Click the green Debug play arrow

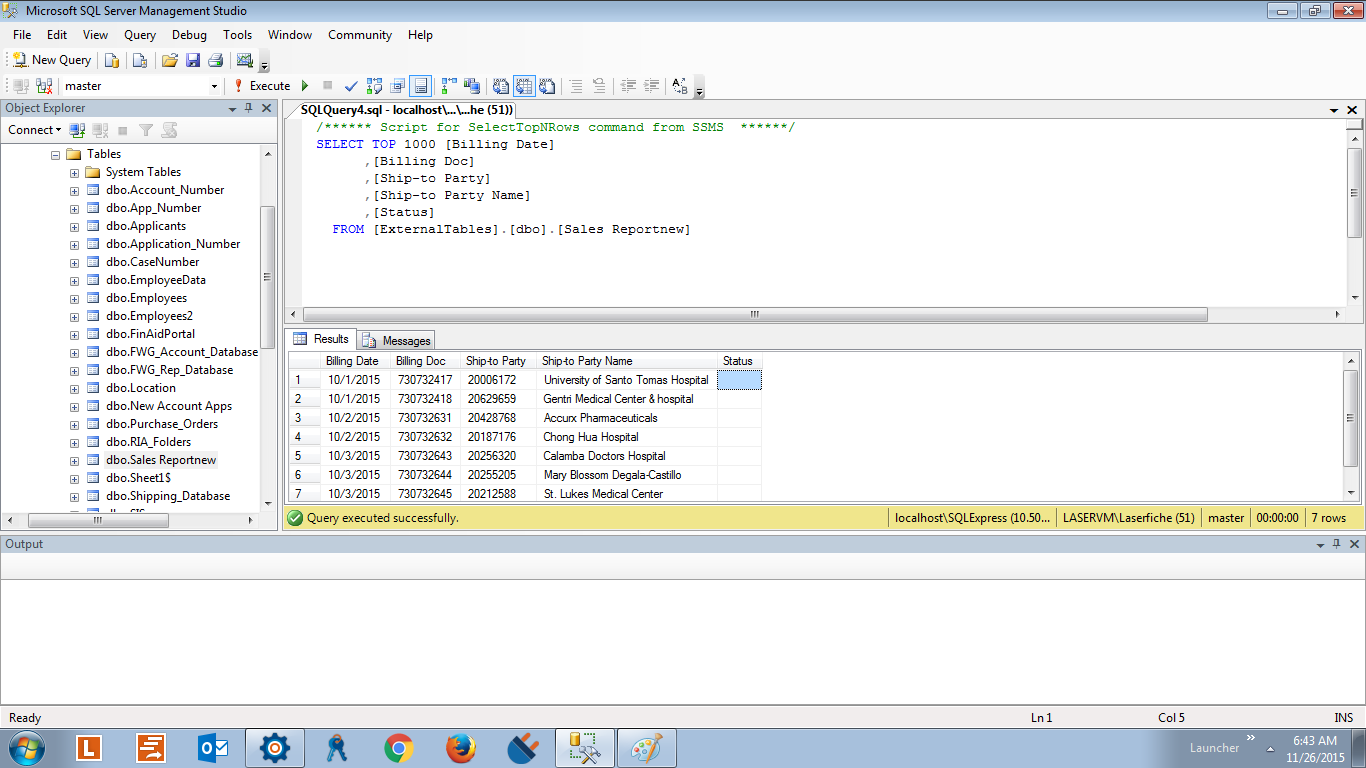305,86
